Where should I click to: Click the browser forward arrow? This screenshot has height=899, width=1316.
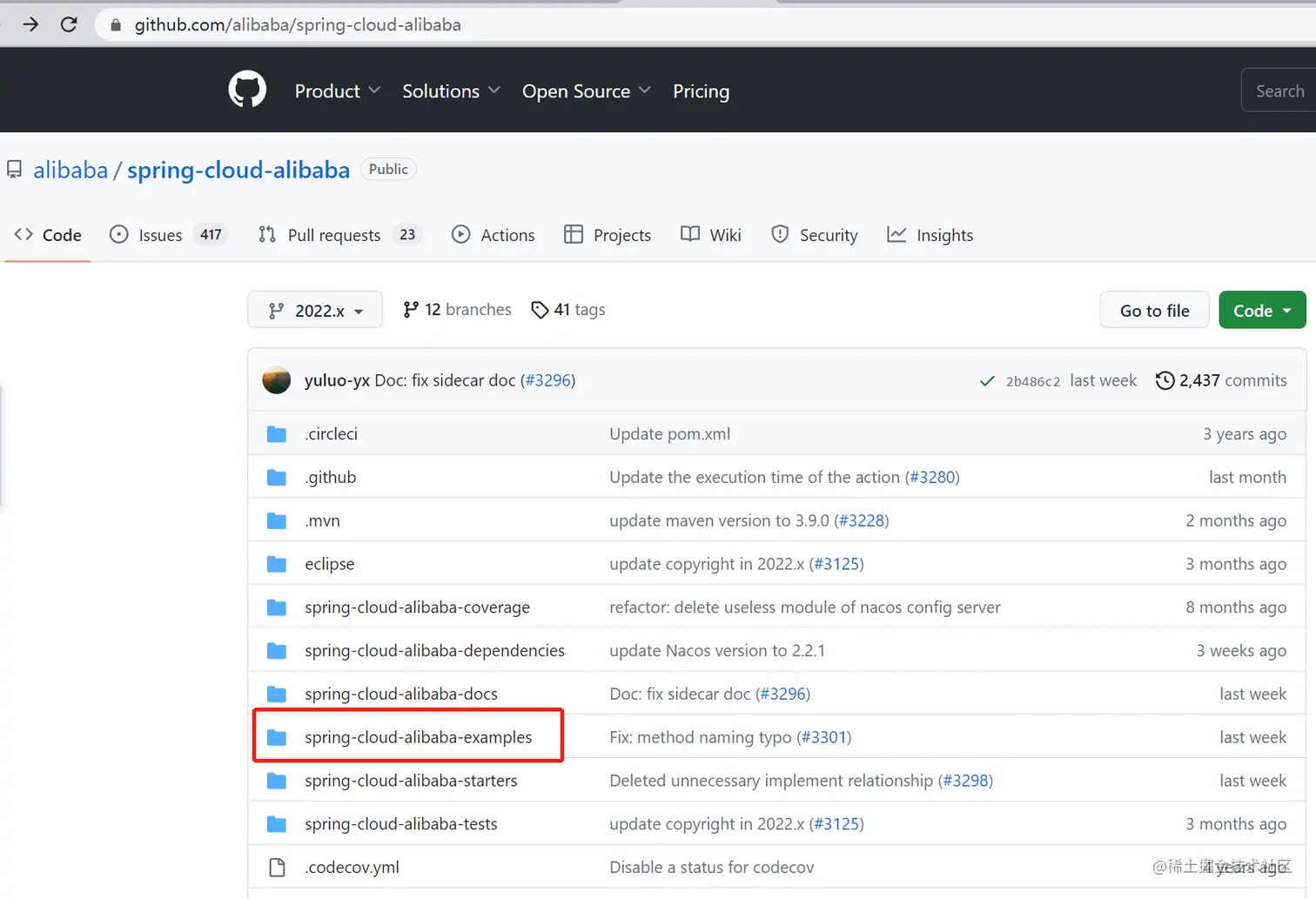[31, 24]
